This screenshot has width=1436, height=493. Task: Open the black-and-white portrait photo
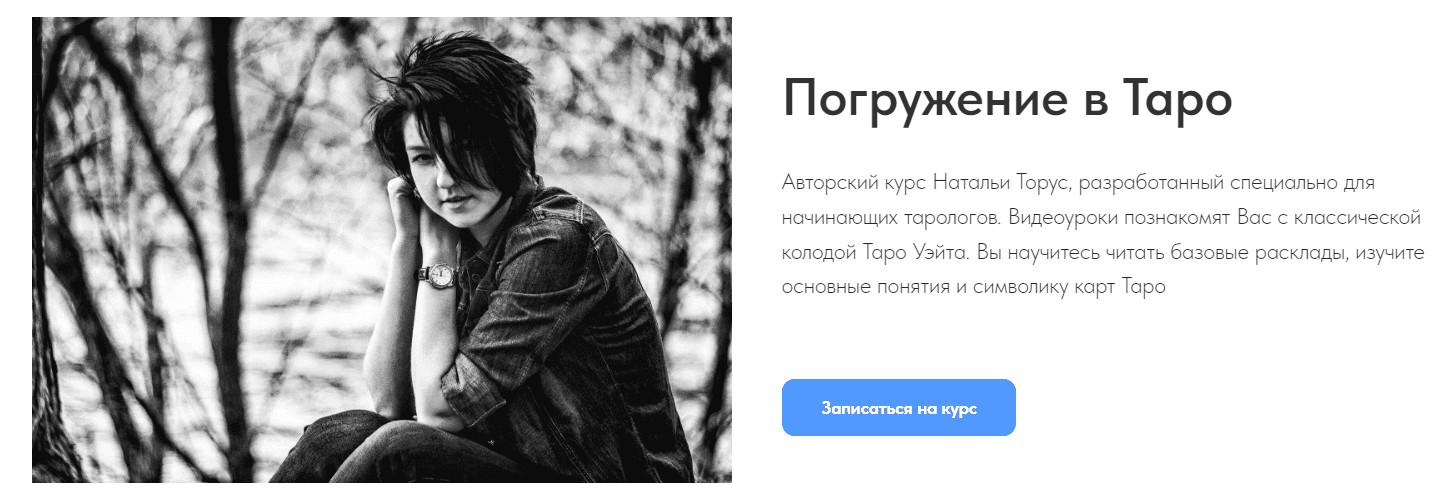pyautogui.click(x=382, y=250)
